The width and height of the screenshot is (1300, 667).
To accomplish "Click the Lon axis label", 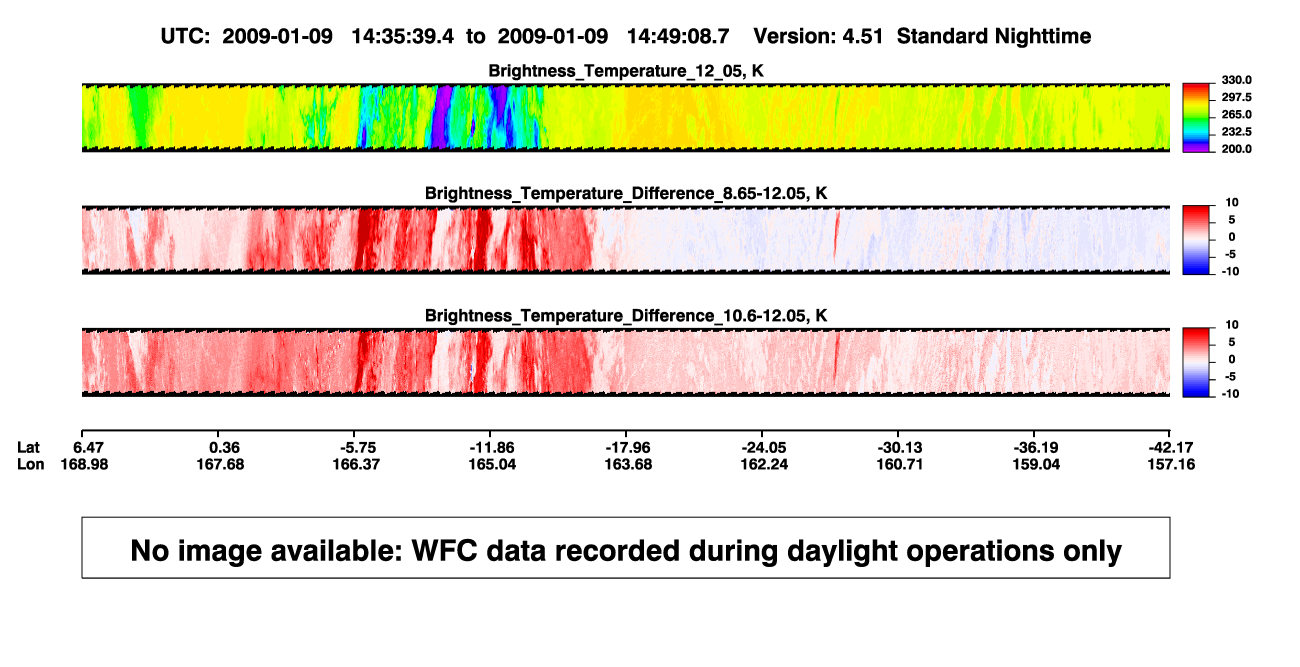I will point(29,464).
